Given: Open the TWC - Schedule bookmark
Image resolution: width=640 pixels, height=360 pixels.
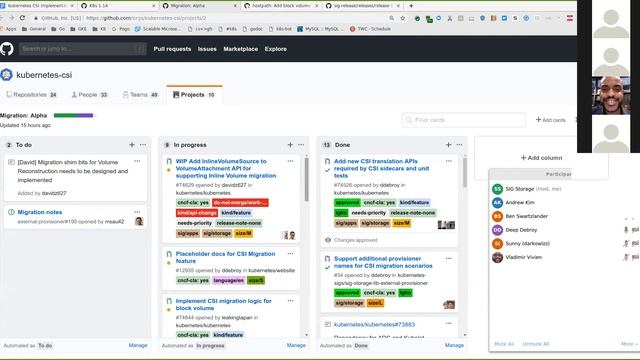Looking at the screenshot, I should coord(370,29).
